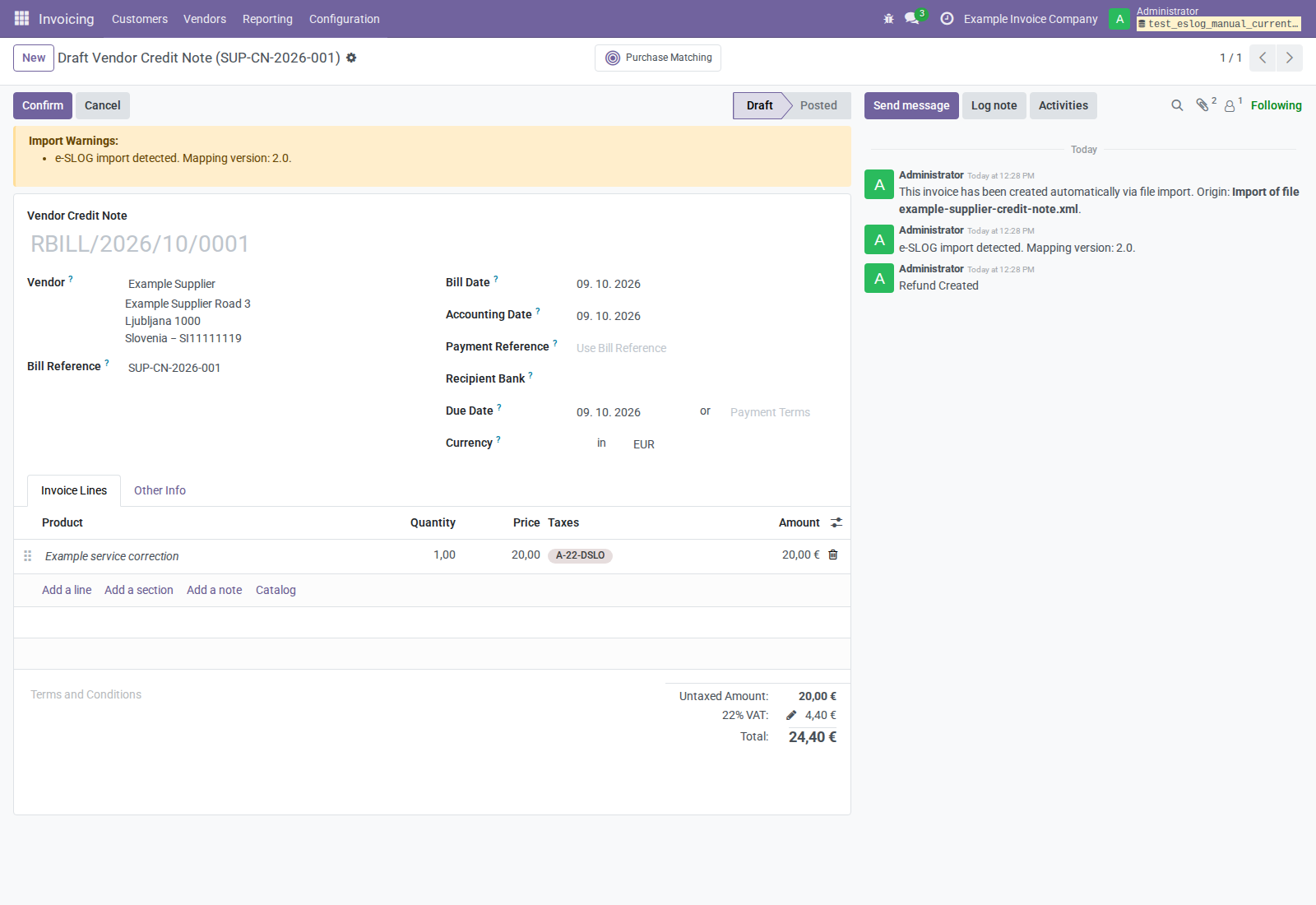Open the Configuration menu
The height and width of the screenshot is (905, 1316).
[345, 18]
